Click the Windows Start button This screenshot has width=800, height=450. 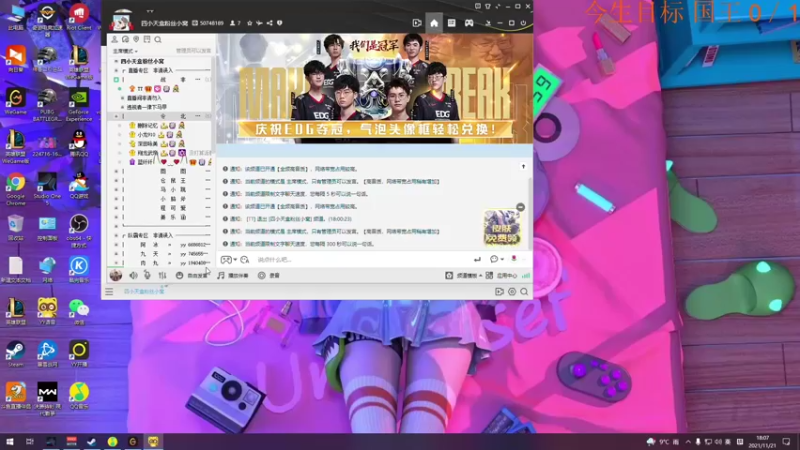10,442
